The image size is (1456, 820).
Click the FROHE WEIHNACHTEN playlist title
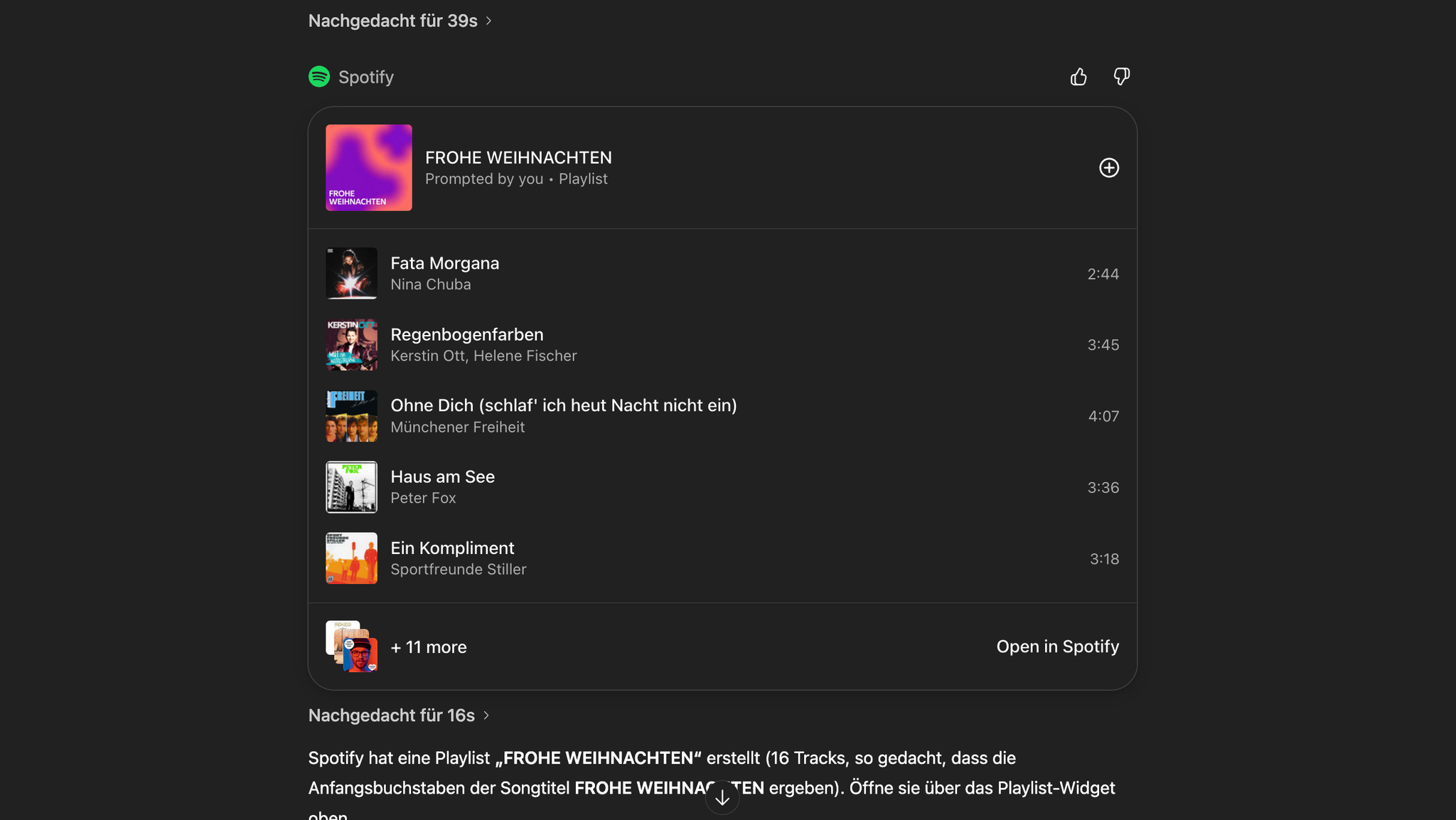tap(519, 157)
